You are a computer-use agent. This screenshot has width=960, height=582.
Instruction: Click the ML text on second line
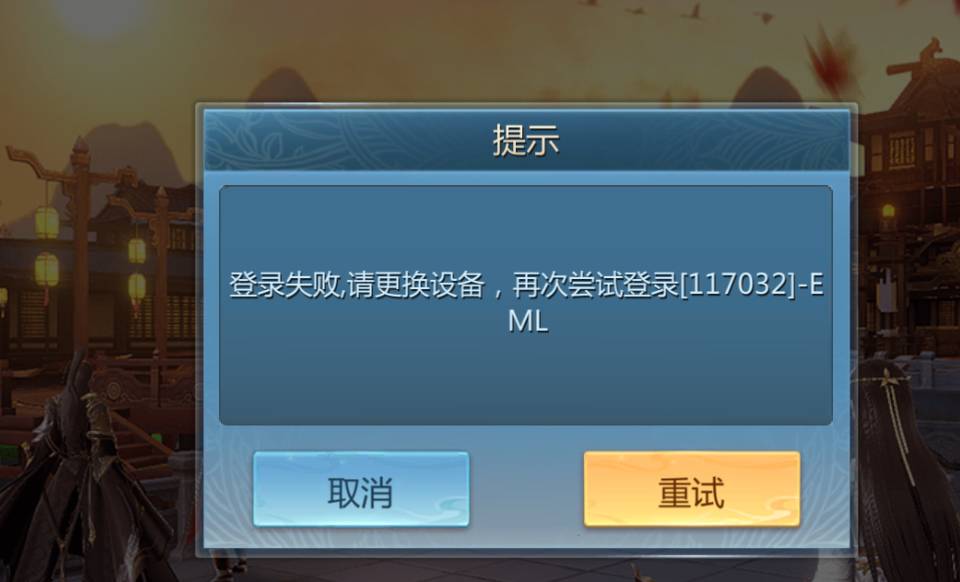click(528, 321)
